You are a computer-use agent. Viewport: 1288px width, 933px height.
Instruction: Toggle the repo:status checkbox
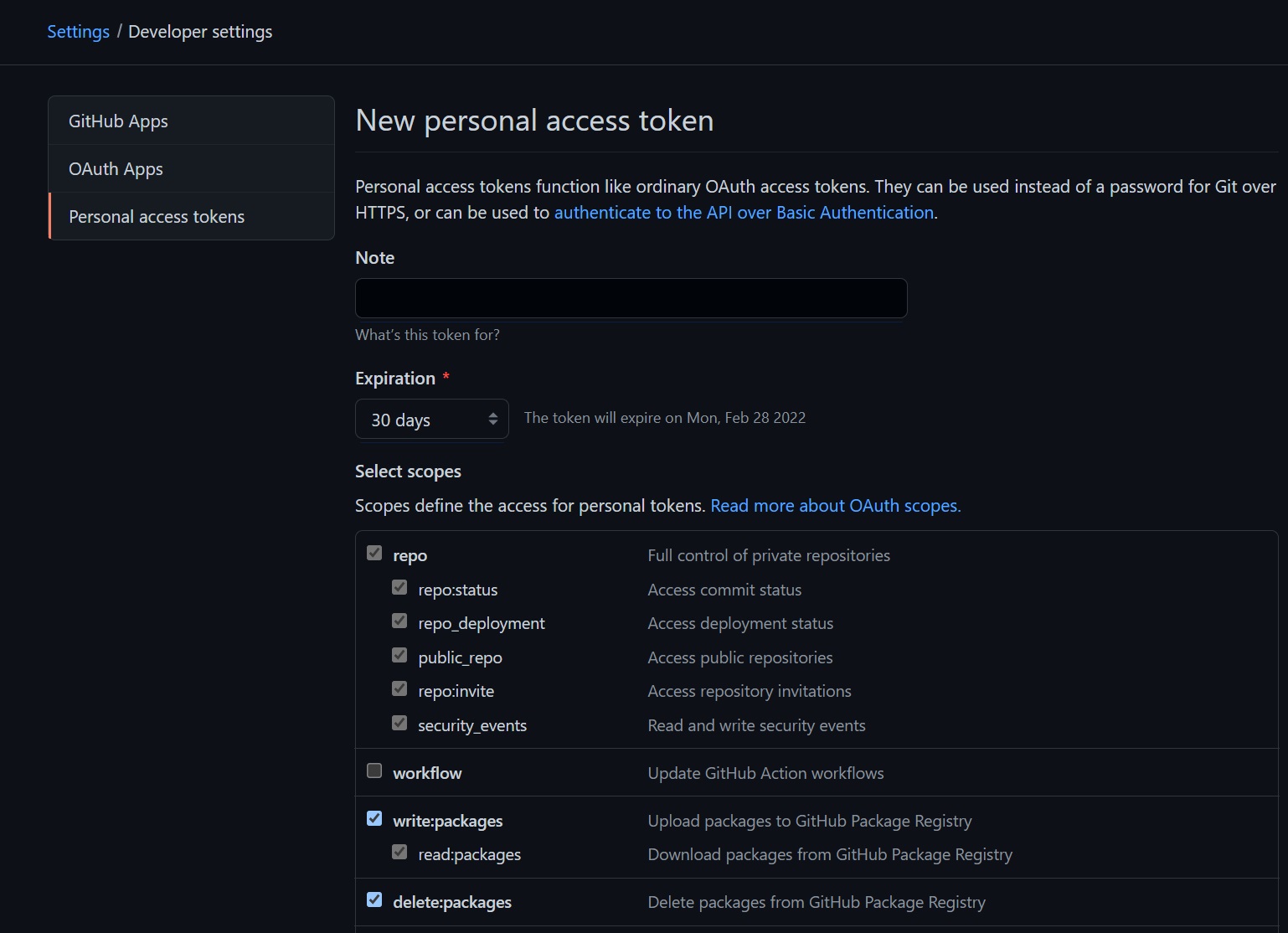click(399, 588)
